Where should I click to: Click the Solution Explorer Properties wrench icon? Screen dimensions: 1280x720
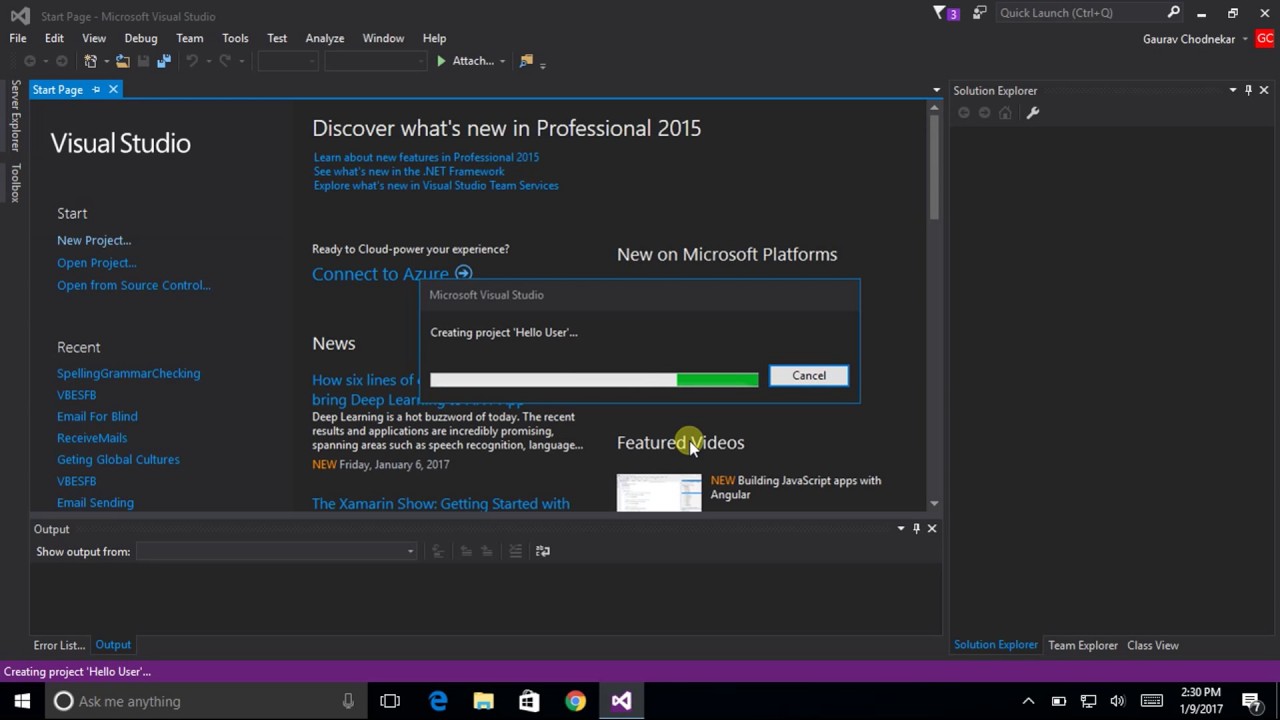pyautogui.click(x=1033, y=113)
